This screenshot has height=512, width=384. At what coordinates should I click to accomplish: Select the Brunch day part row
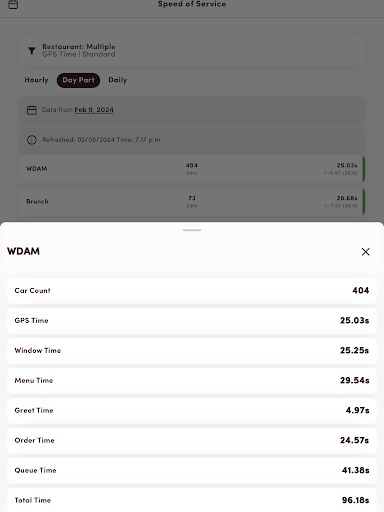pos(192,201)
